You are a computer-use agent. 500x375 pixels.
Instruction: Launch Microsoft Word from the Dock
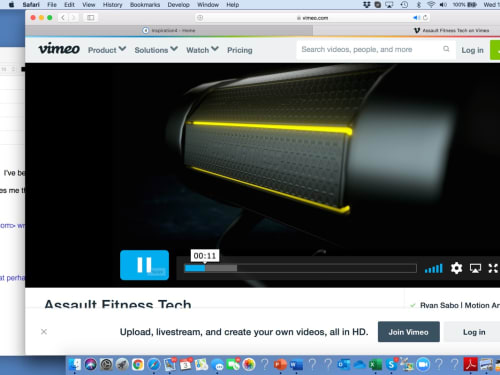pyautogui.click(x=296, y=364)
